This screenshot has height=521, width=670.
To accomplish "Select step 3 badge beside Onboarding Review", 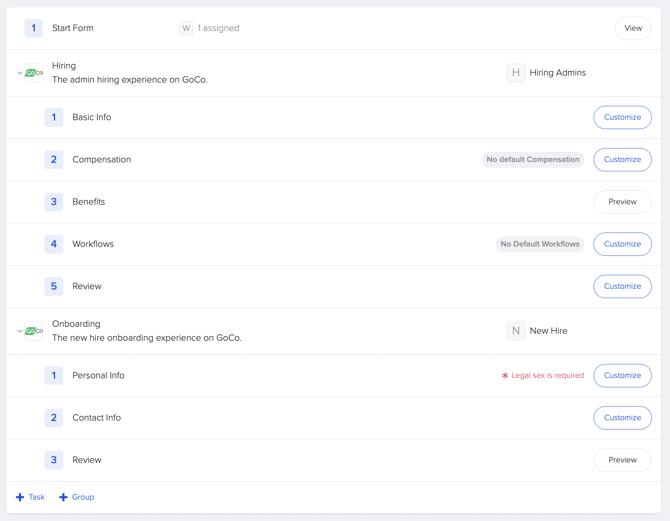I will click(54, 460).
